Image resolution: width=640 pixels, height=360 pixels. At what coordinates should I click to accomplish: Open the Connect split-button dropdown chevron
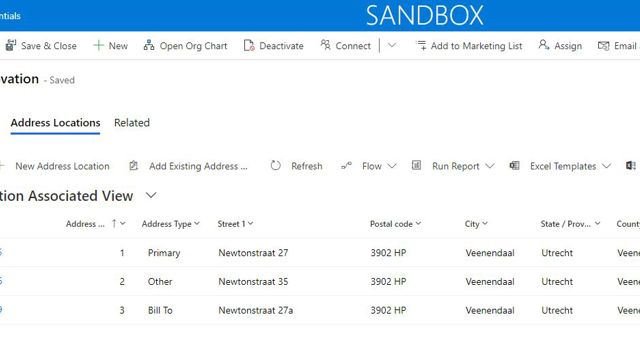pos(392,45)
